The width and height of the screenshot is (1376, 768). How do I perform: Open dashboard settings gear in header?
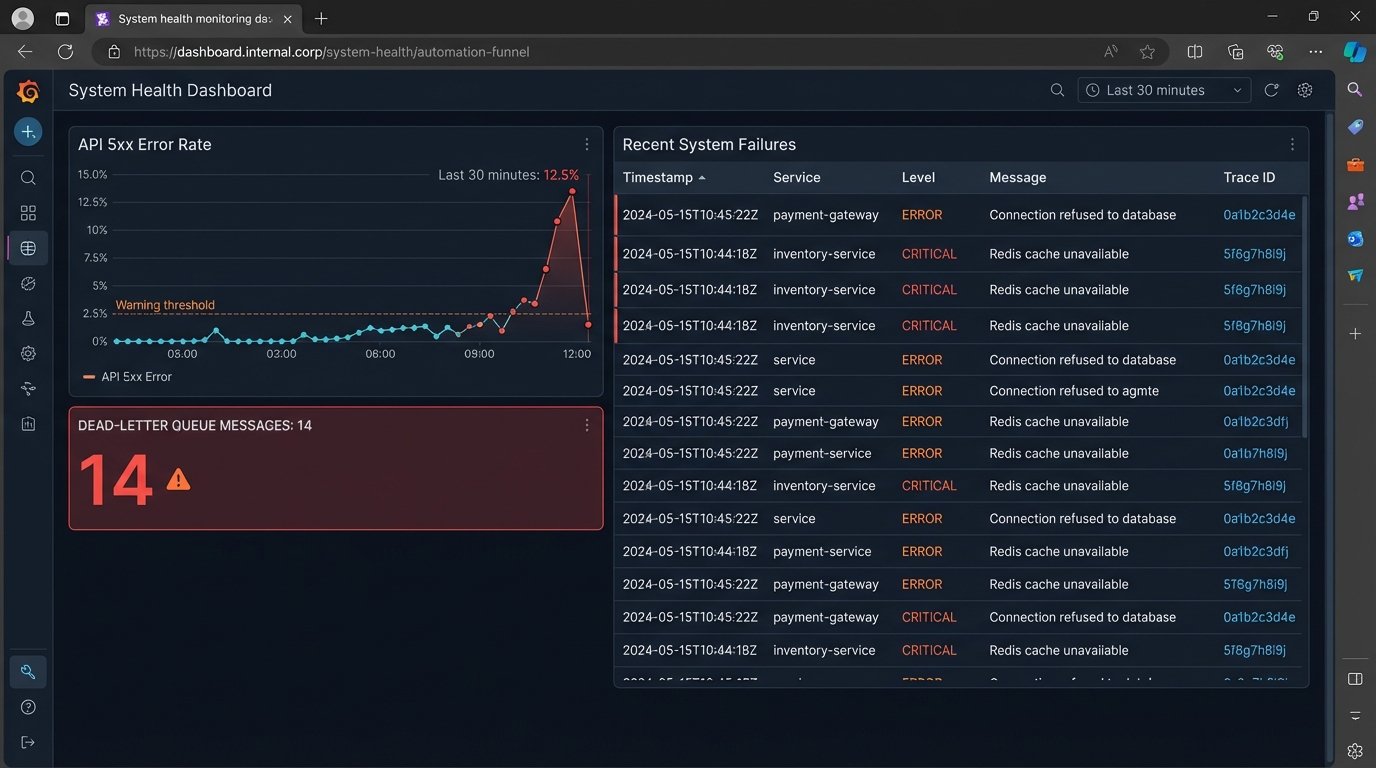click(x=1305, y=90)
